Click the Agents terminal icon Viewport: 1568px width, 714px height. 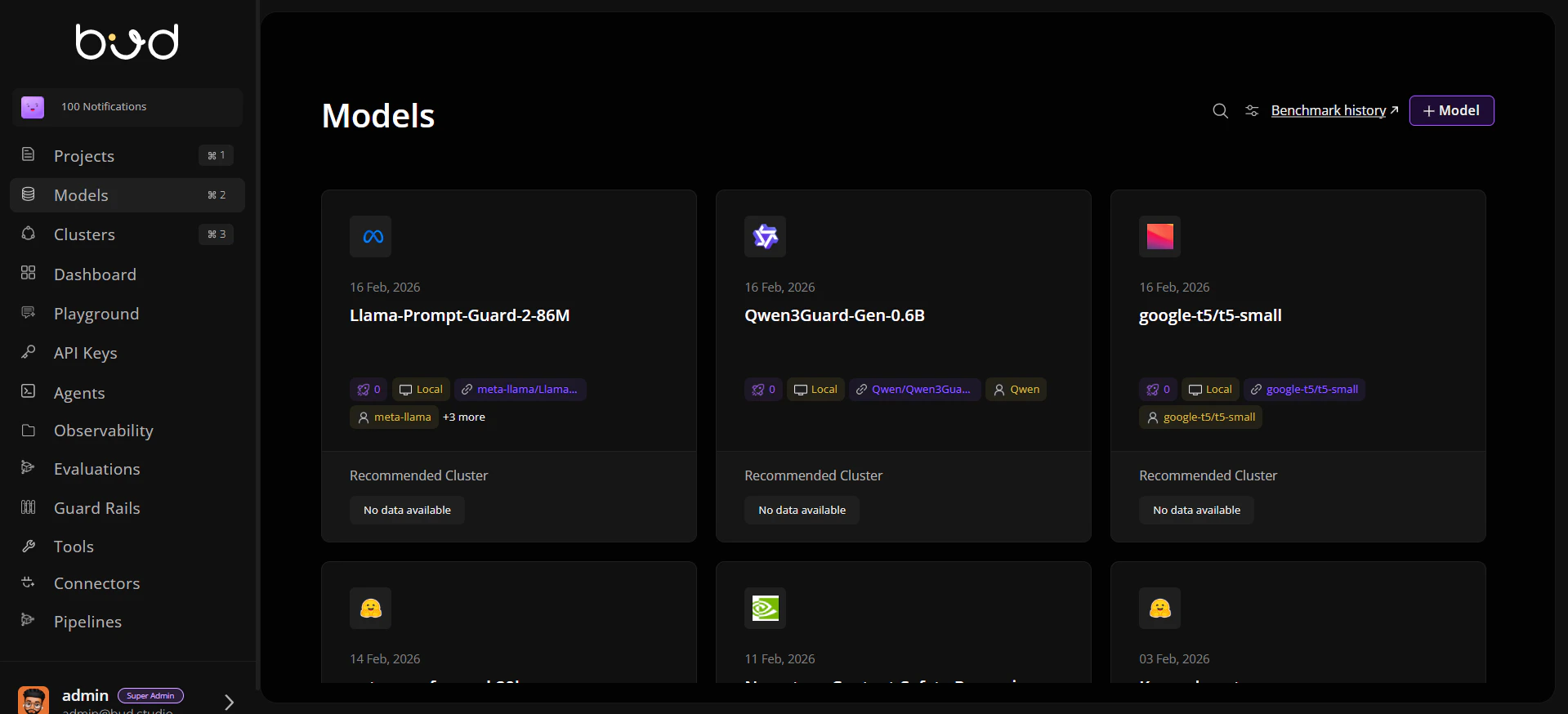click(29, 391)
